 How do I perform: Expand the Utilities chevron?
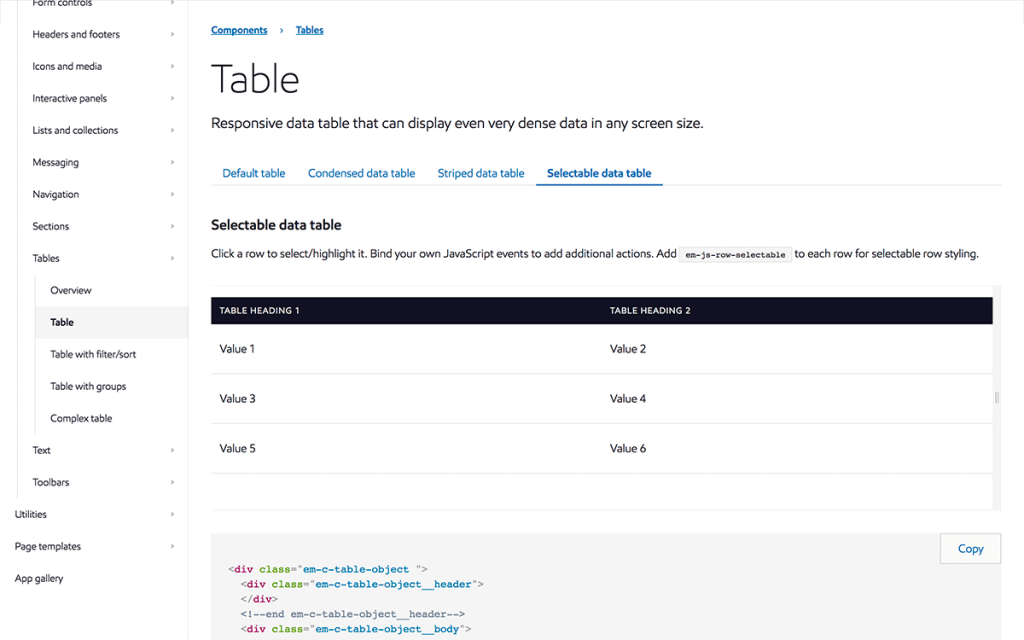pos(172,515)
